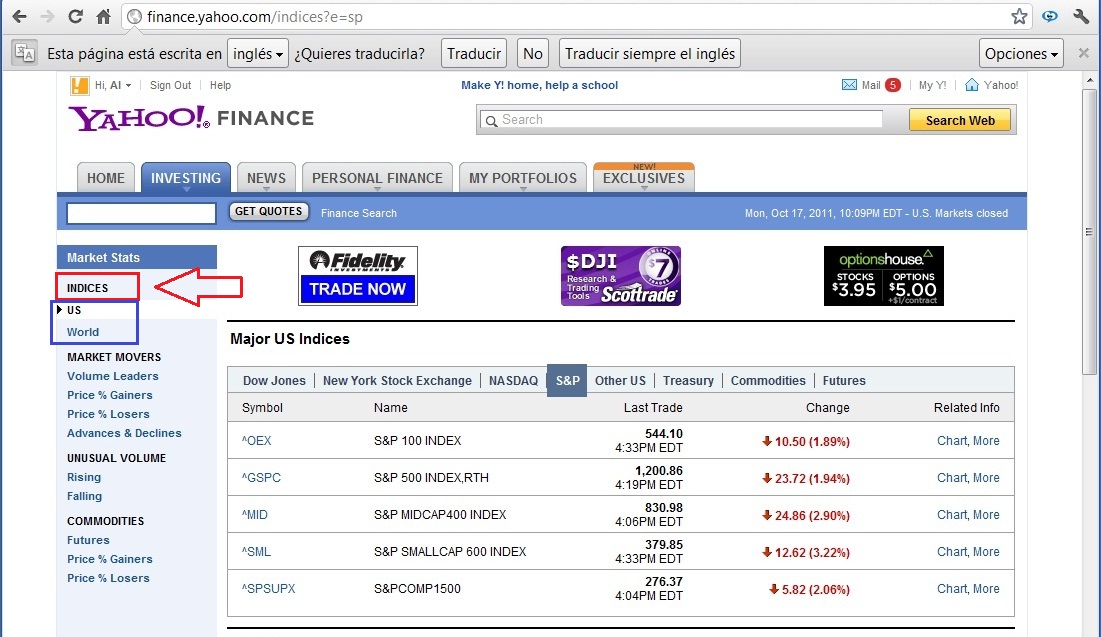
Task: Close the translation bar
Action: point(1083,53)
